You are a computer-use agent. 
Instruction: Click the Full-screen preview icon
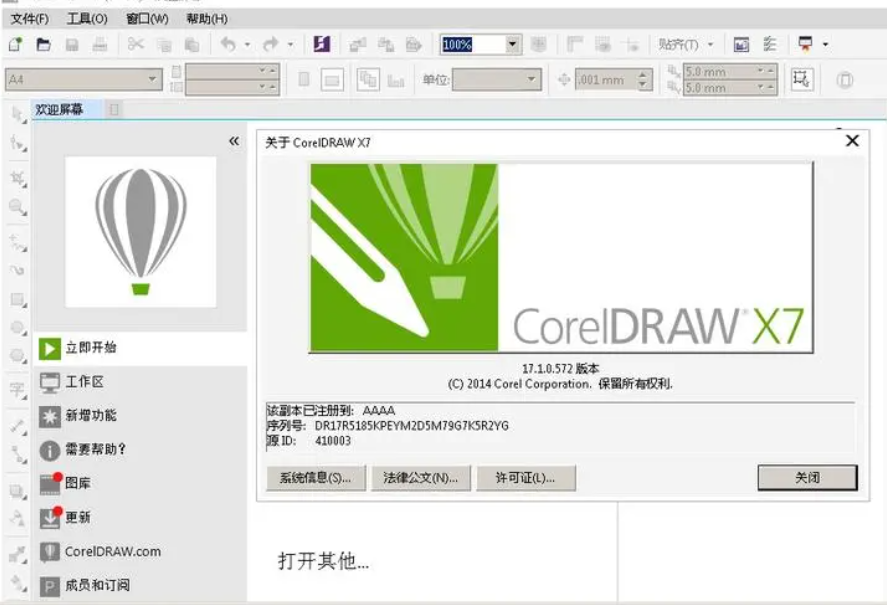point(539,44)
